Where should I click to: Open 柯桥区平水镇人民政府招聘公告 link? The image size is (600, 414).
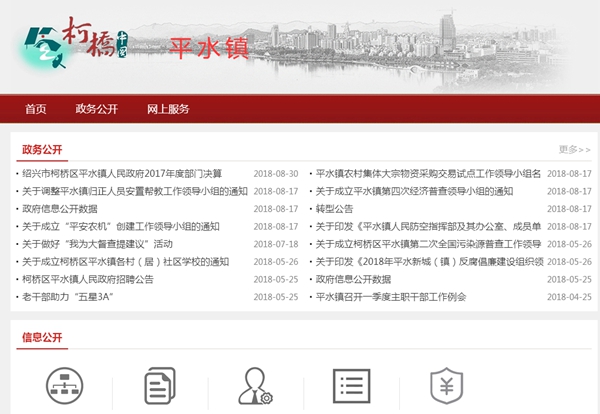click(88, 279)
